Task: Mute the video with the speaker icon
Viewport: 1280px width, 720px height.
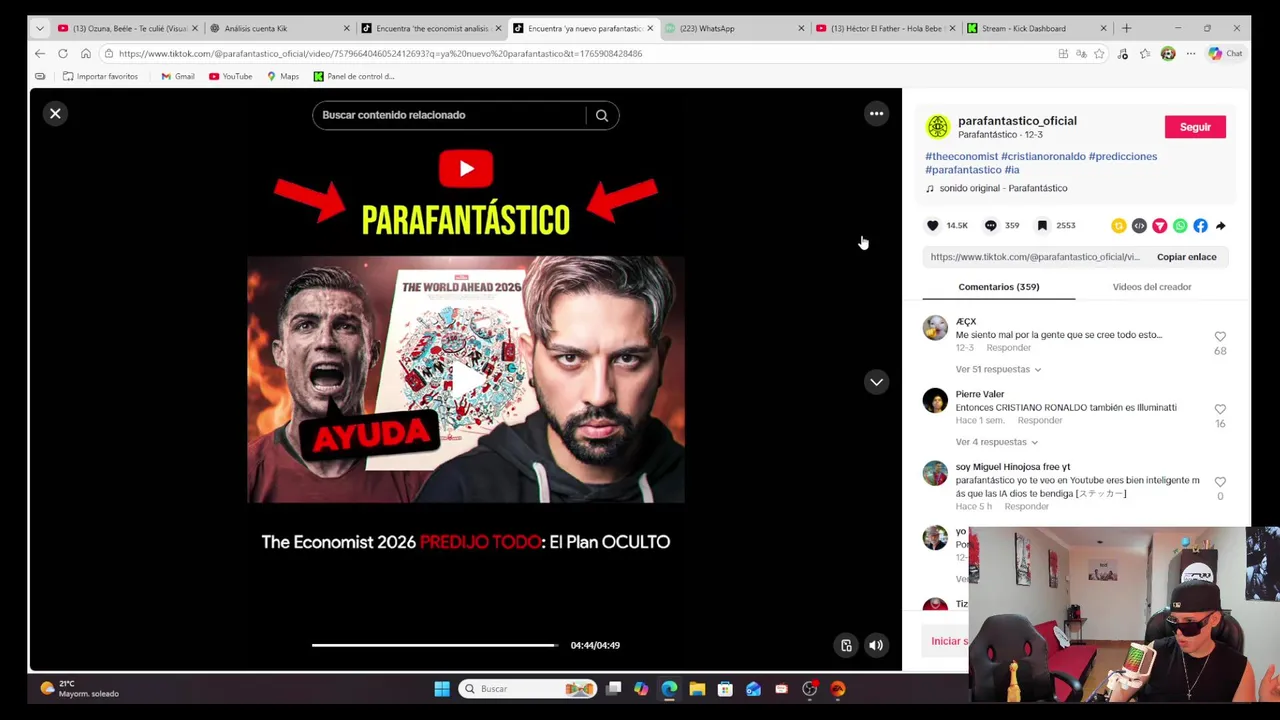Action: [876, 646]
